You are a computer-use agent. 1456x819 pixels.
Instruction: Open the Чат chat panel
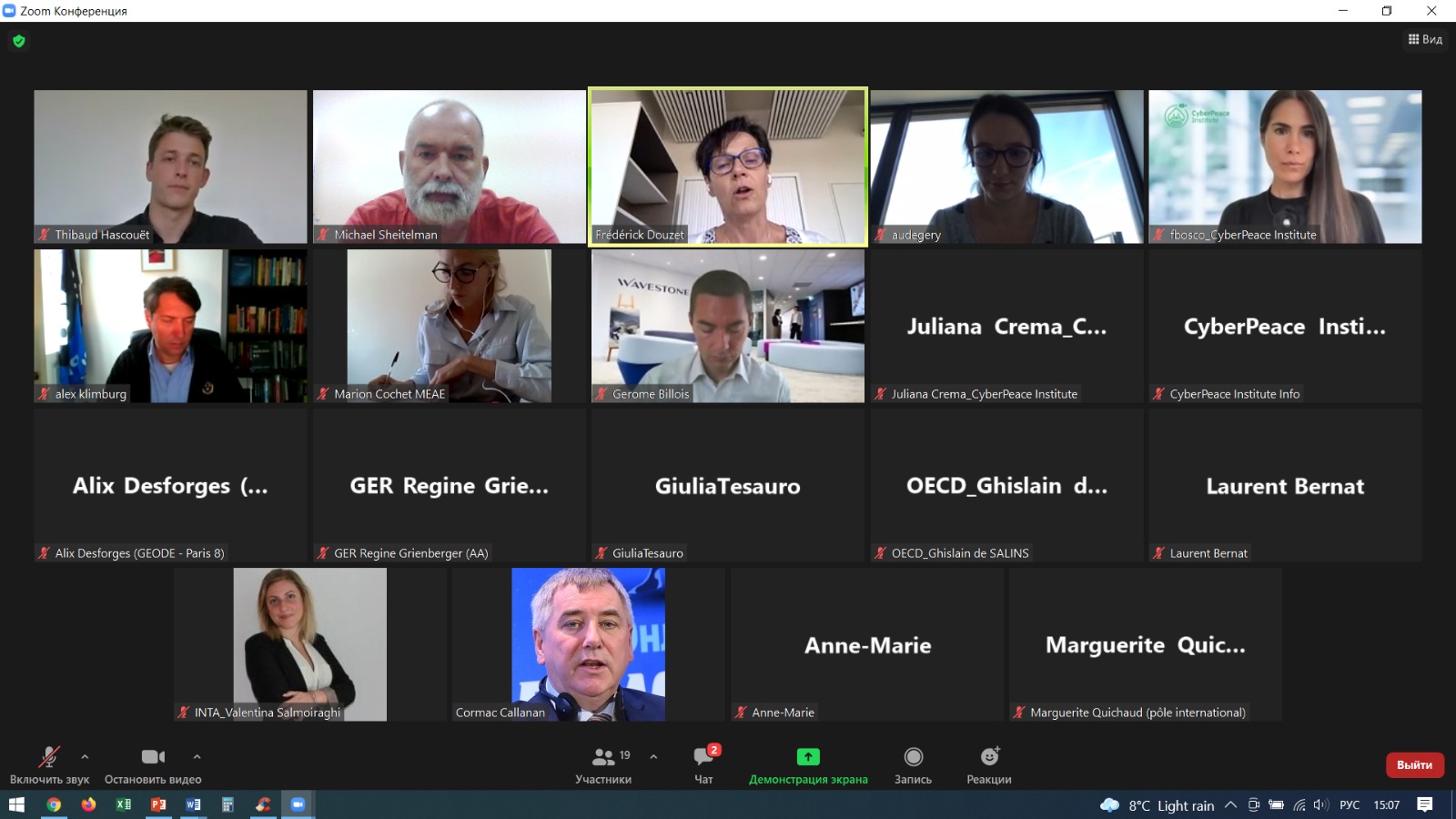tap(704, 765)
